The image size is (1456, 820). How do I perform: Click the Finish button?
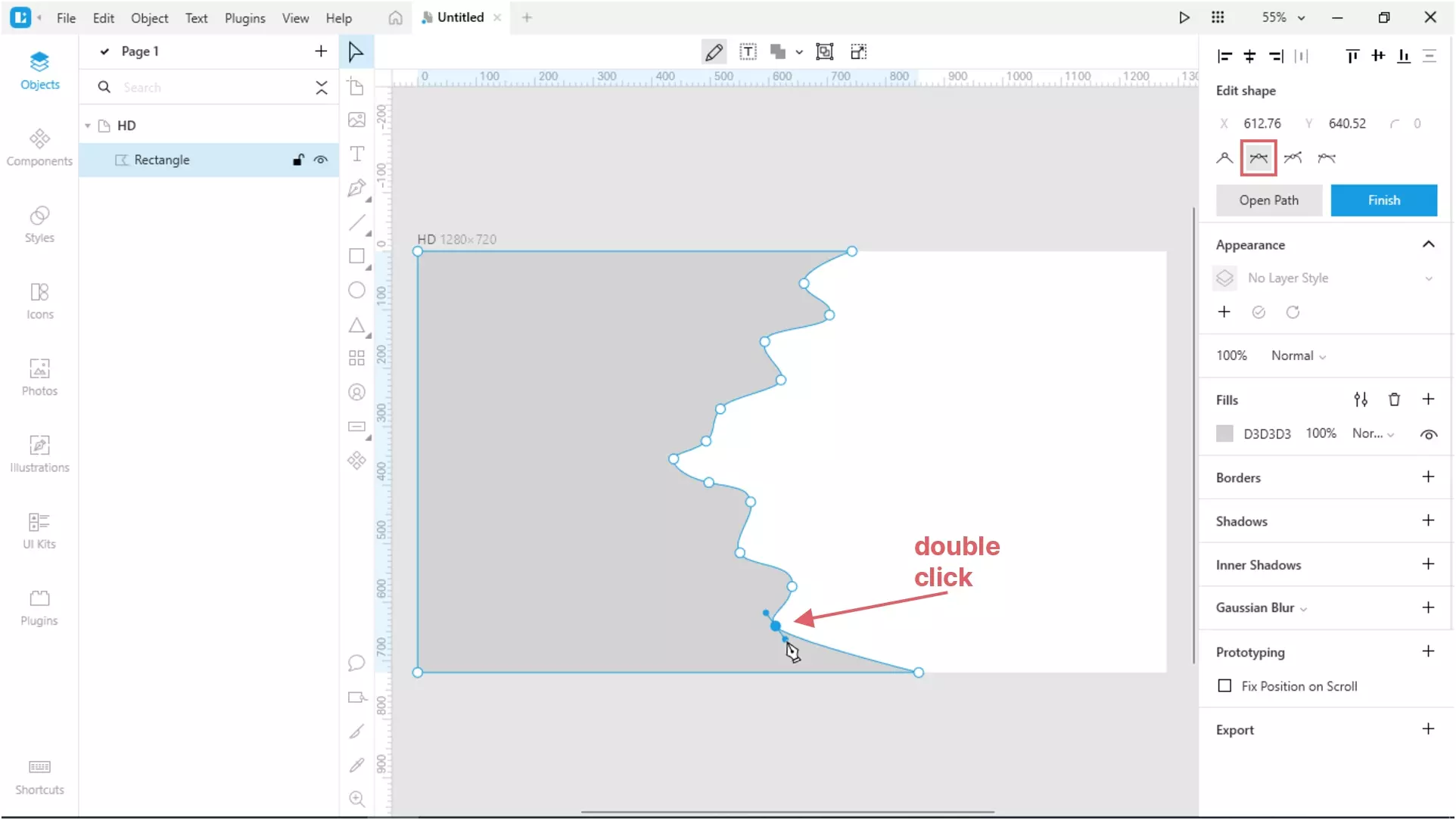point(1383,200)
